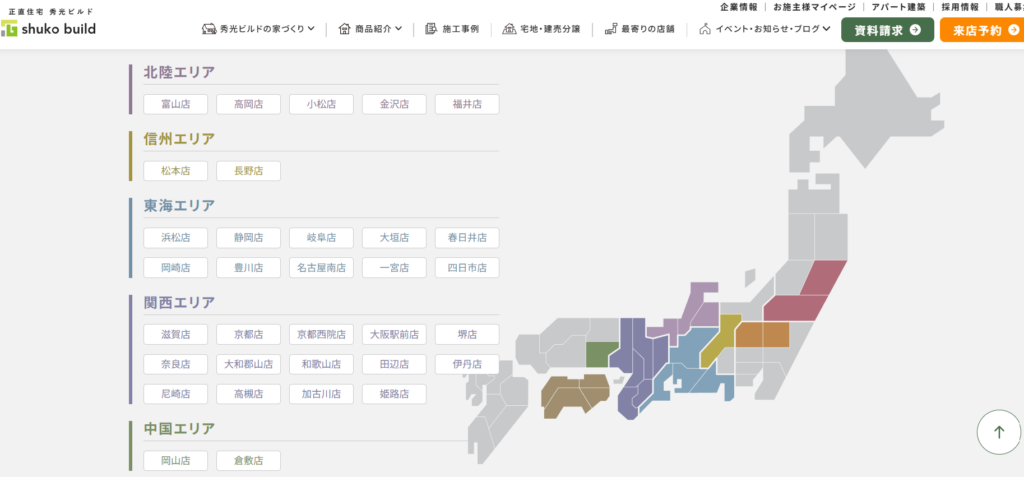Click the red Tohoku region on the map
Image resolution: width=1024 pixels, height=477 pixels.
(807, 293)
